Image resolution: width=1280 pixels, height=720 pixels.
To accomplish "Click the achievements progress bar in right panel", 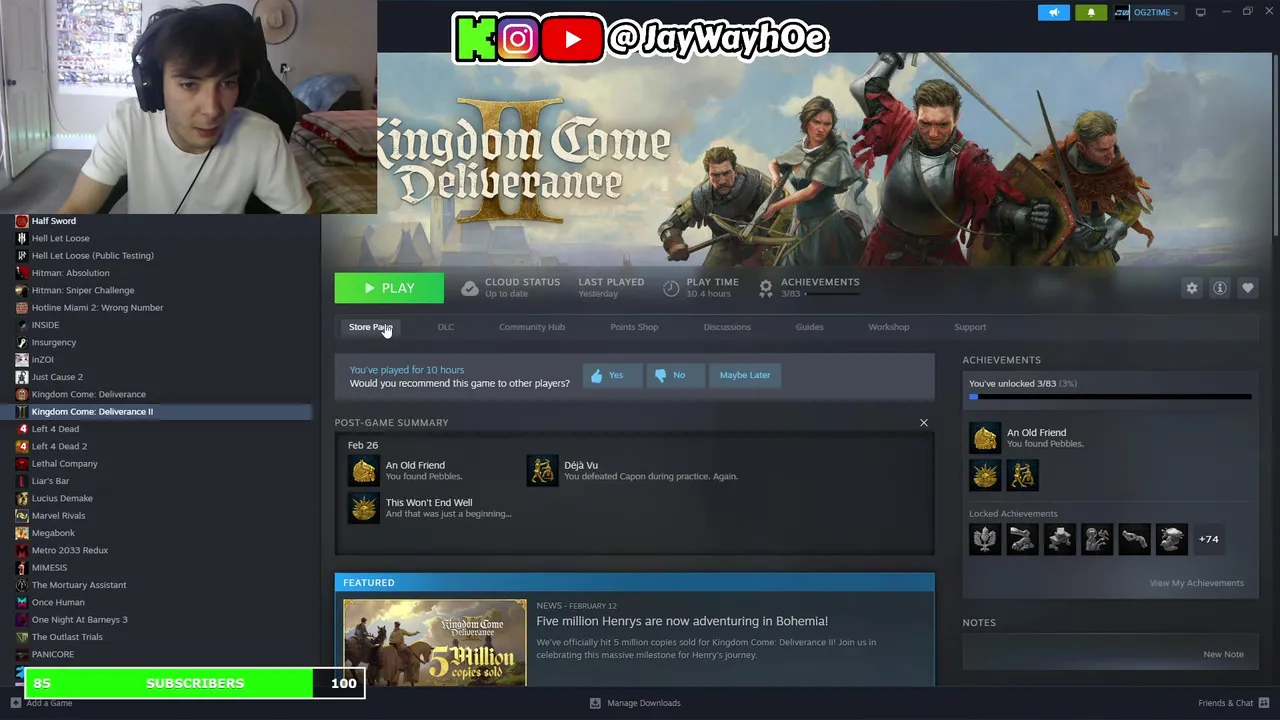I will [x=1110, y=397].
